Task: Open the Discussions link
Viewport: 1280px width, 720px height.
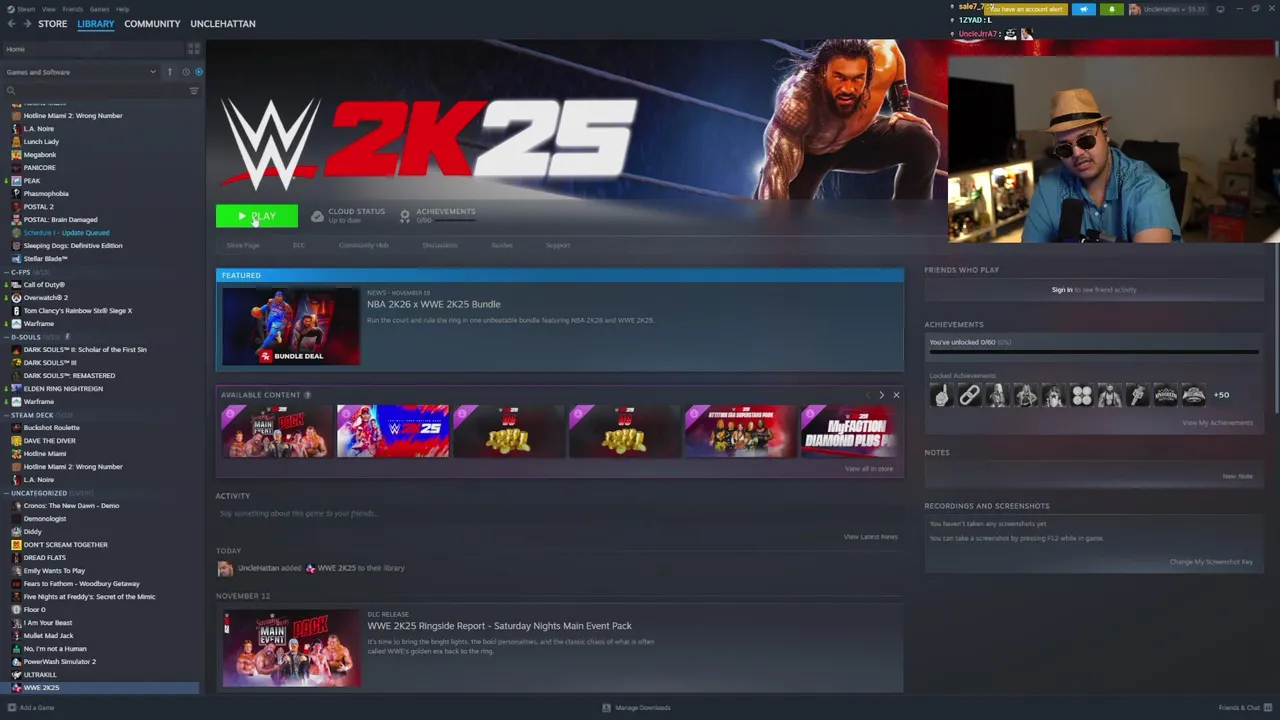Action: [440, 245]
